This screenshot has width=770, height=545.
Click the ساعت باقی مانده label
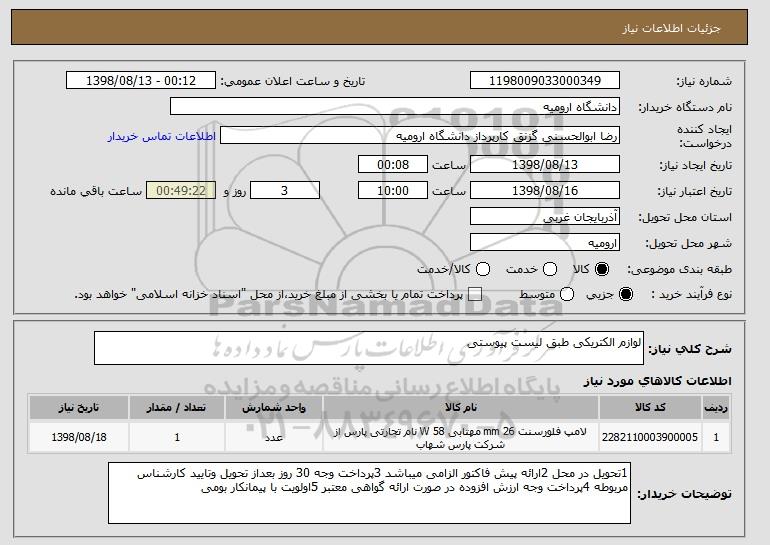pyautogui.click(x=96, y=191)
